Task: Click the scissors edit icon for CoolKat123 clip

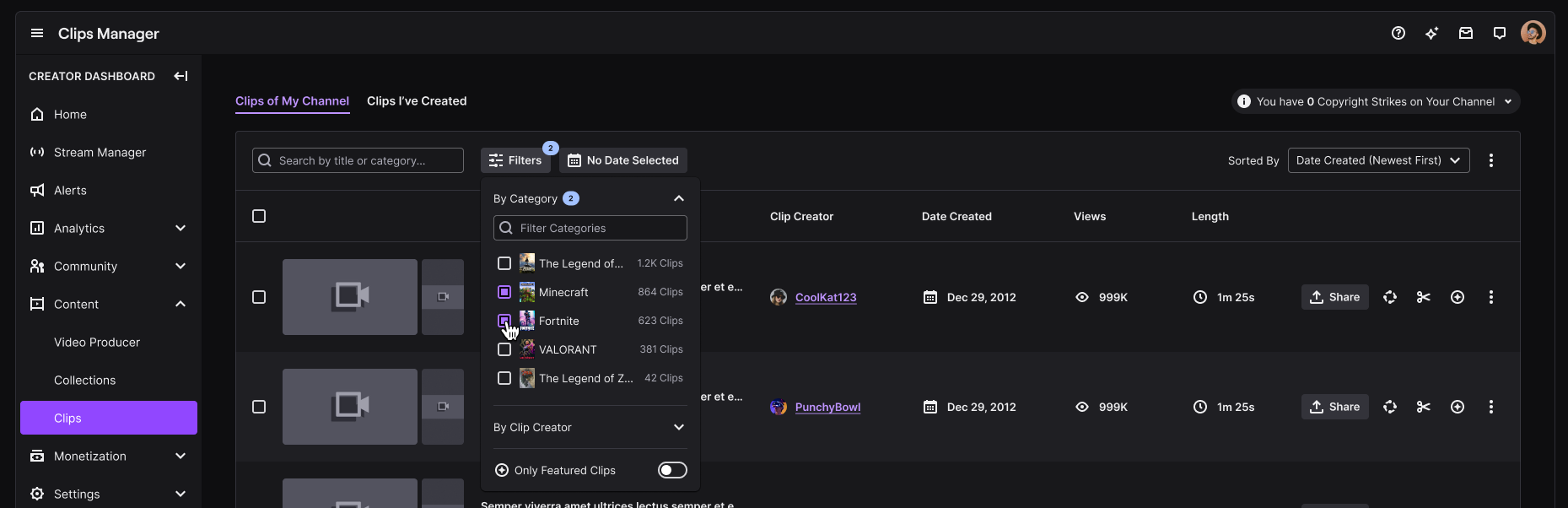Action: coord(1423,297)
